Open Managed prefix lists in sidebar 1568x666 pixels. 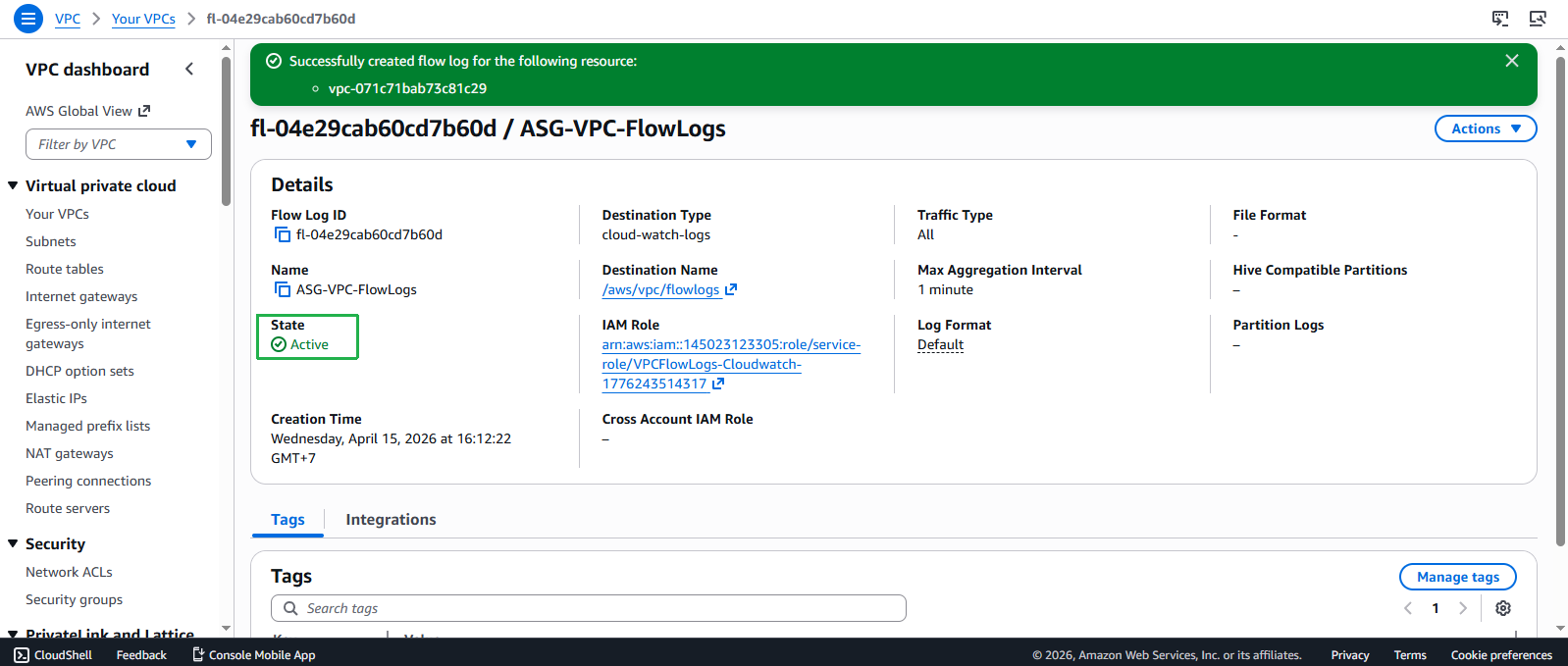88,426
